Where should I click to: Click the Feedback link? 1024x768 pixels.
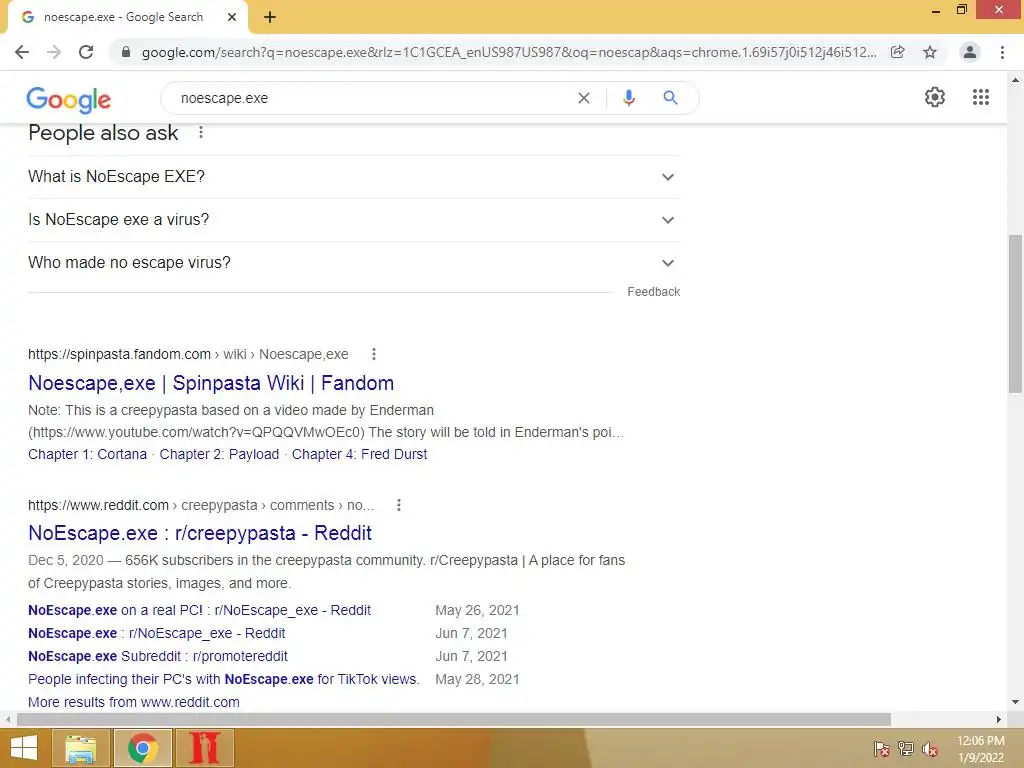point(654,292)
